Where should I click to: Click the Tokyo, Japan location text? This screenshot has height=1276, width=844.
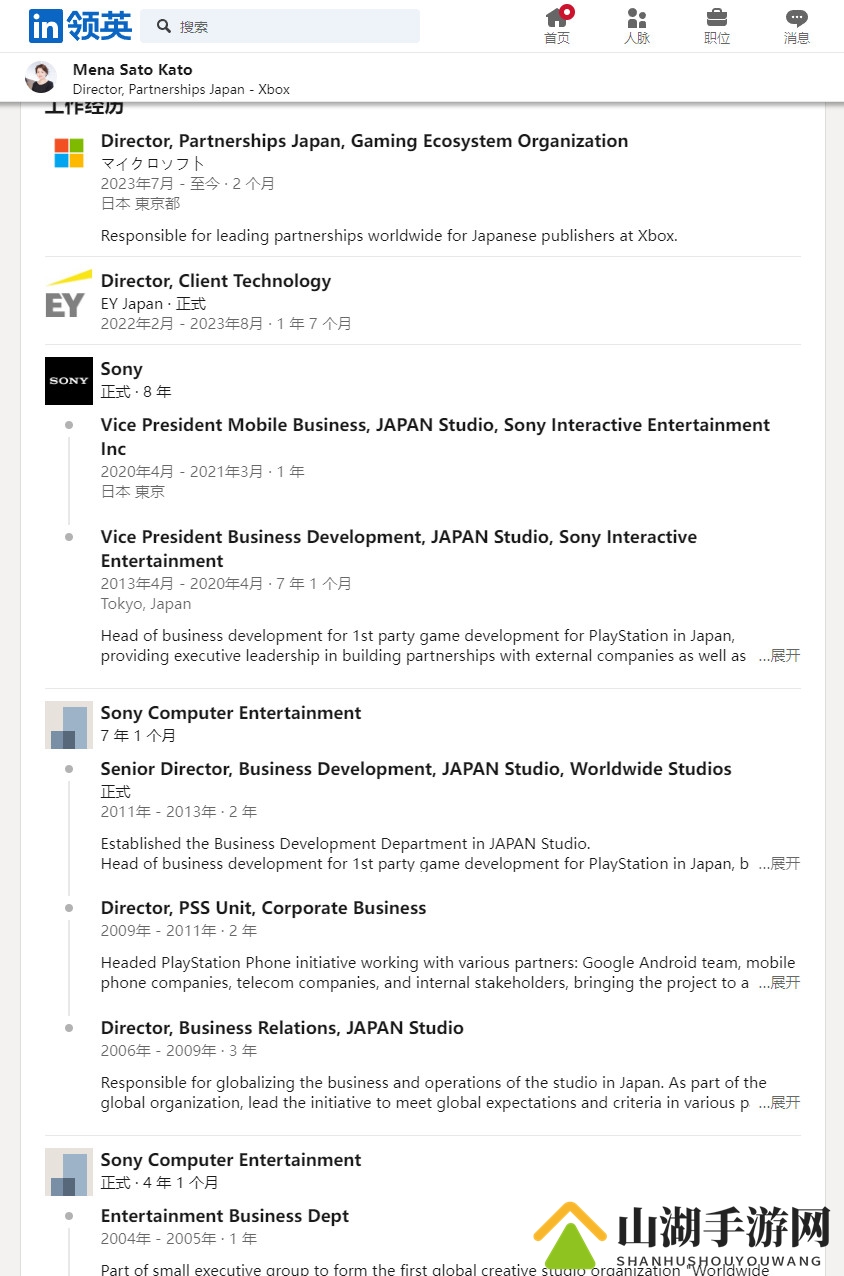tap(146, 604)
